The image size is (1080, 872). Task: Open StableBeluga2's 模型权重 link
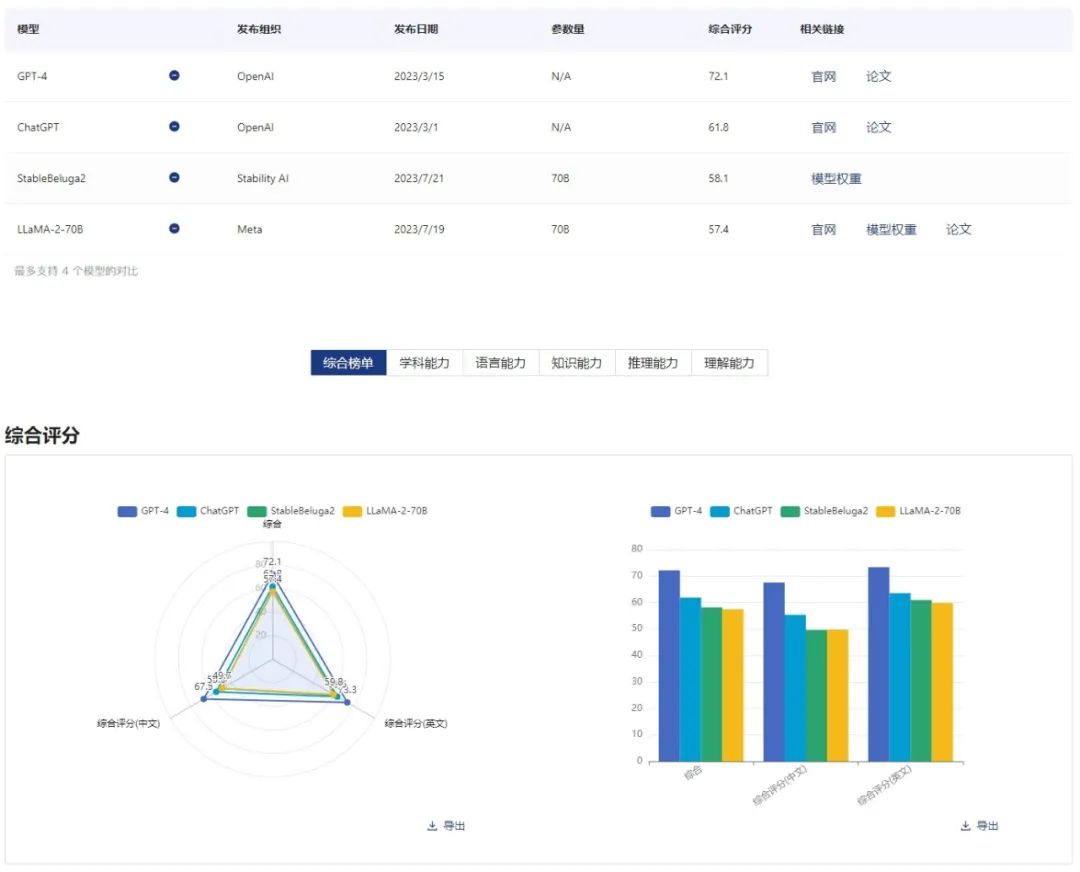836,178
